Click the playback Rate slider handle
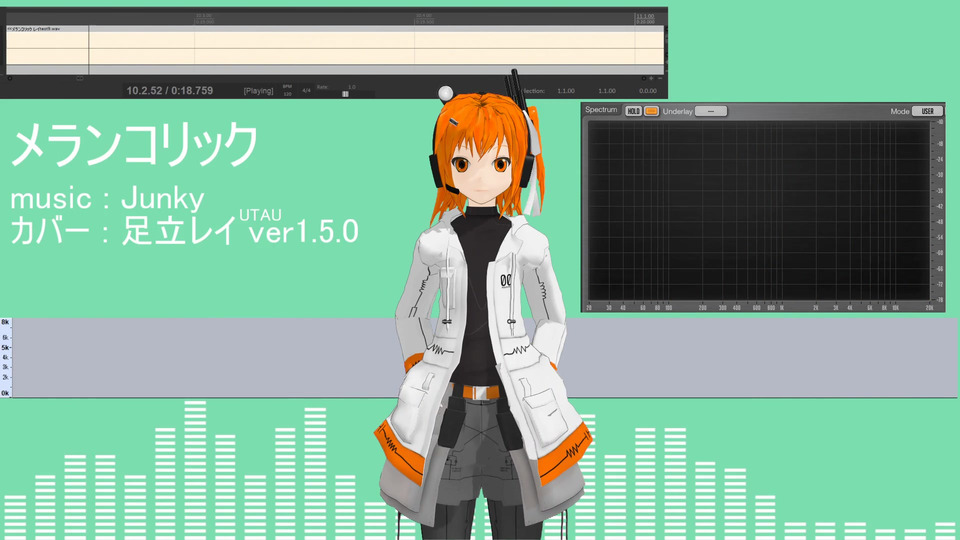 (x=345, y=94)
